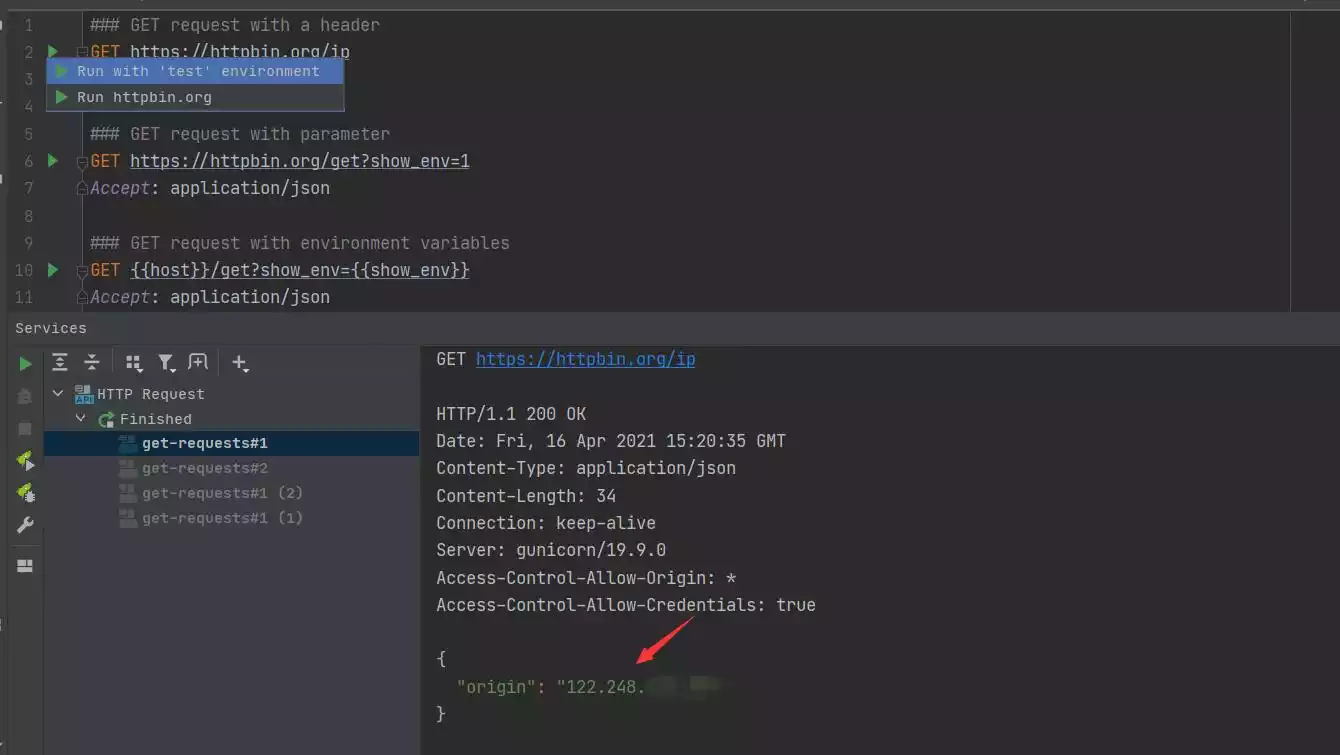Click the Date header line in the response
Screen dimensions: 1340x755
pyautogui.click(x=611, y=441)
